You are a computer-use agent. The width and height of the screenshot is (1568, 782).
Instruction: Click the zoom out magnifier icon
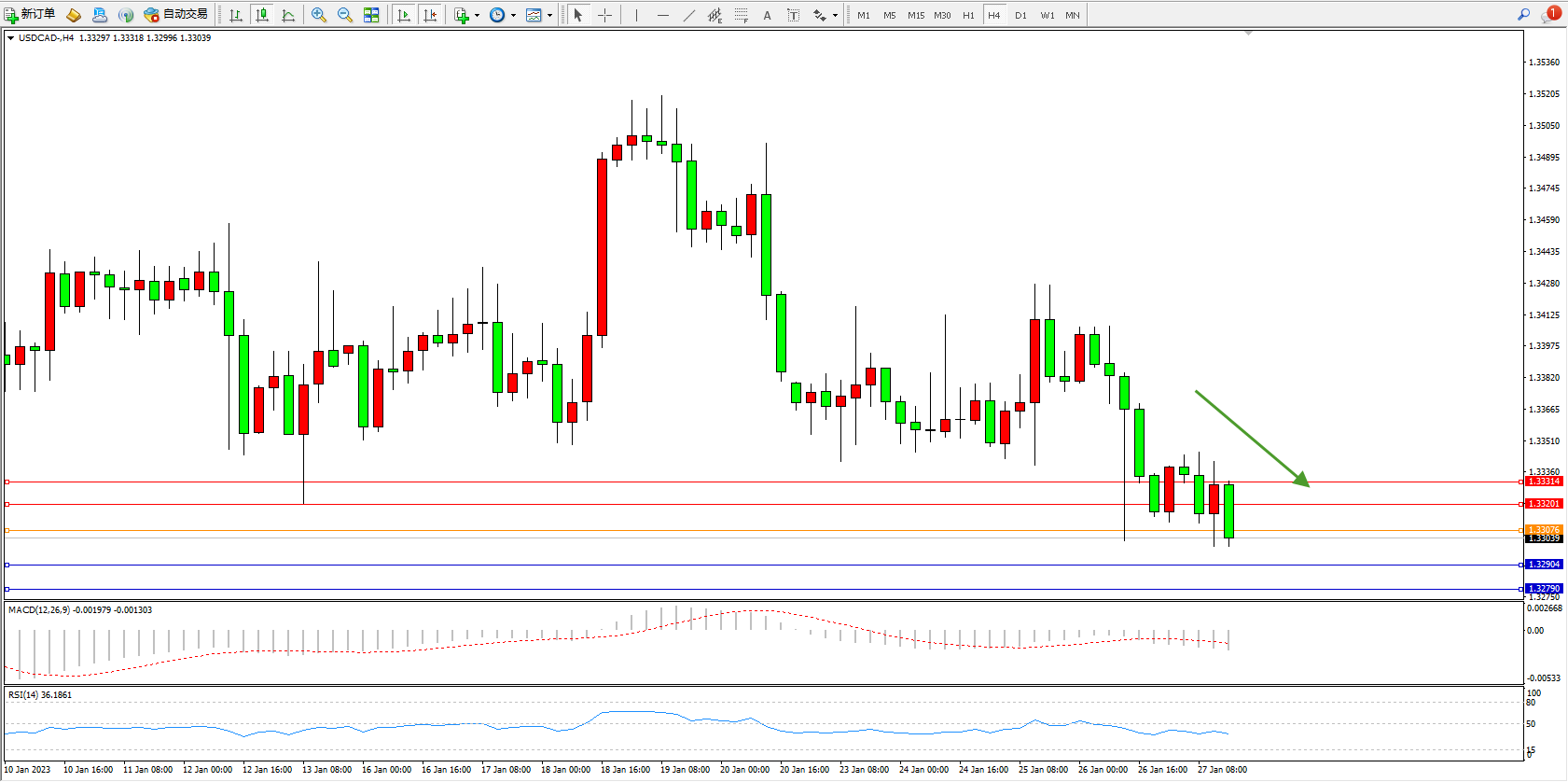345,15
